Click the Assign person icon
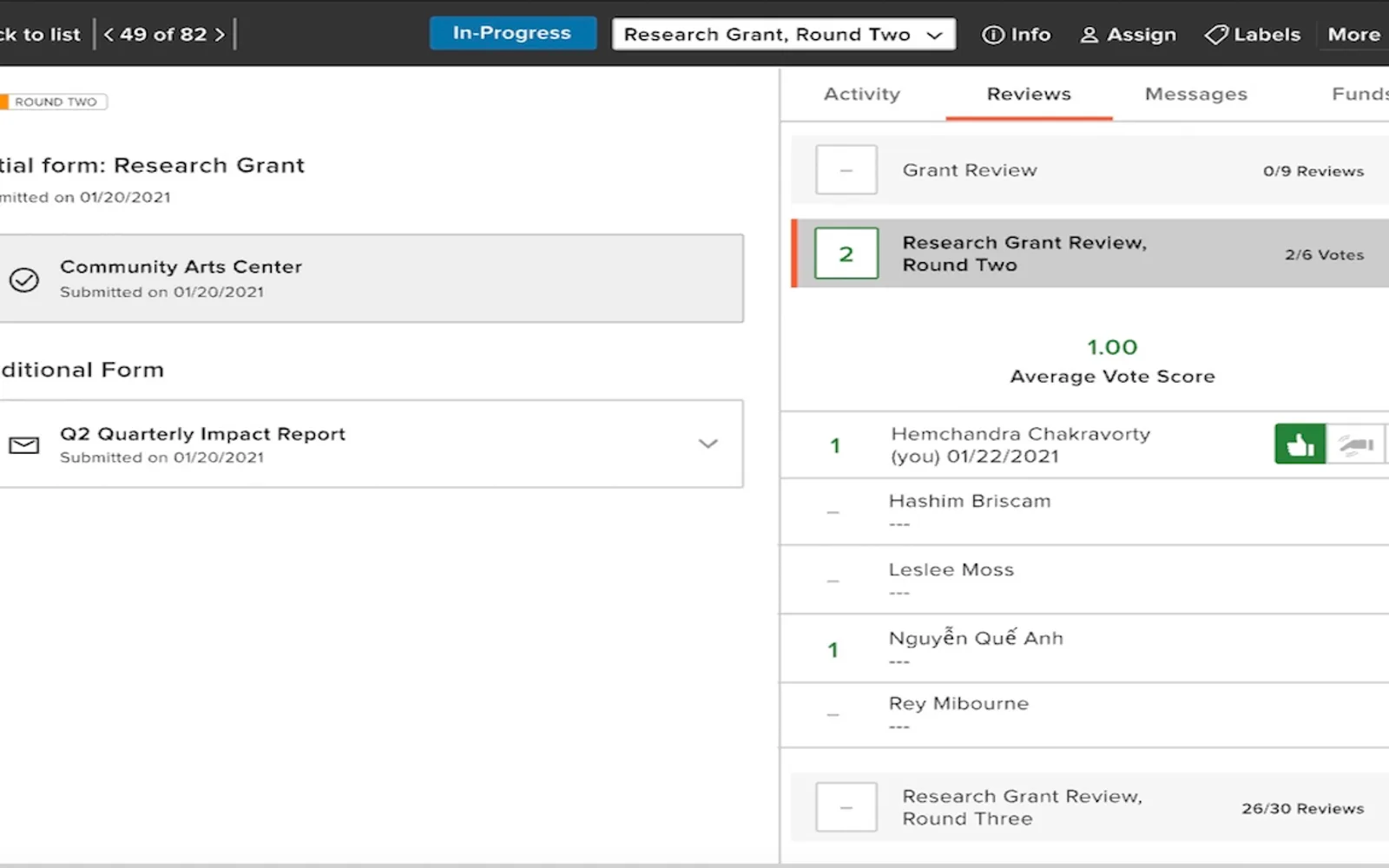 click(1089, 35)
